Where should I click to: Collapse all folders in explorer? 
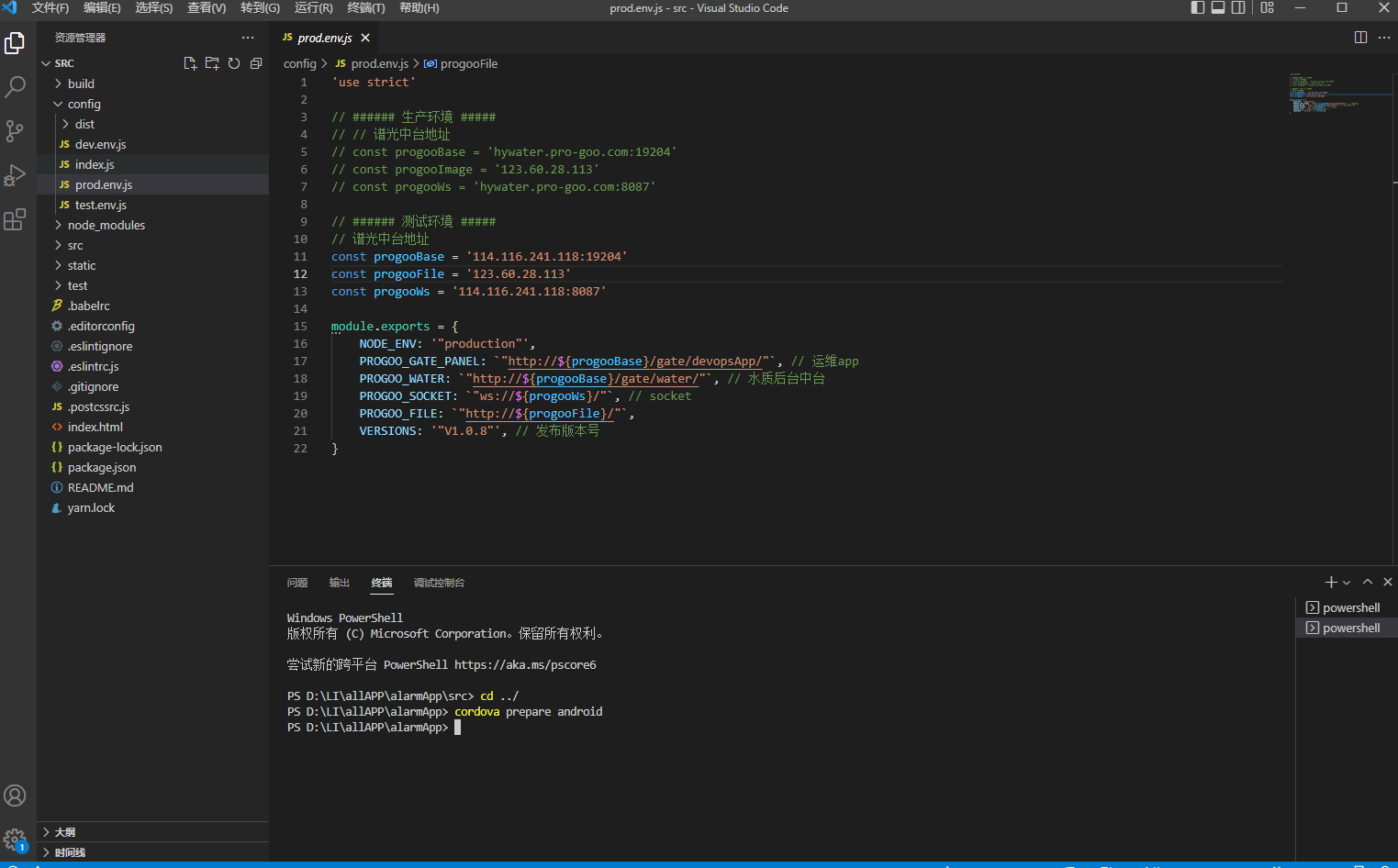(256, 63)
